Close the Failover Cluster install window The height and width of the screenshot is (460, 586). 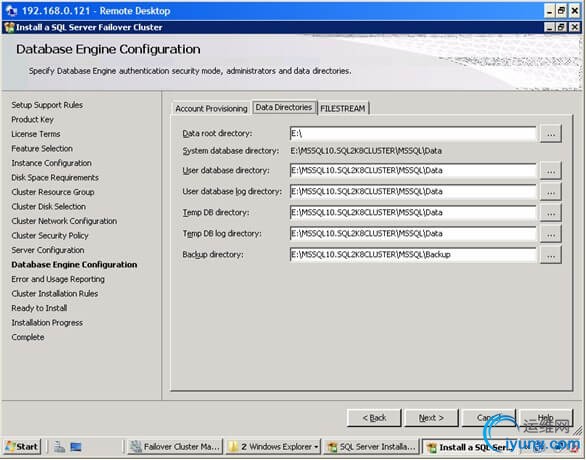[574, 27]
